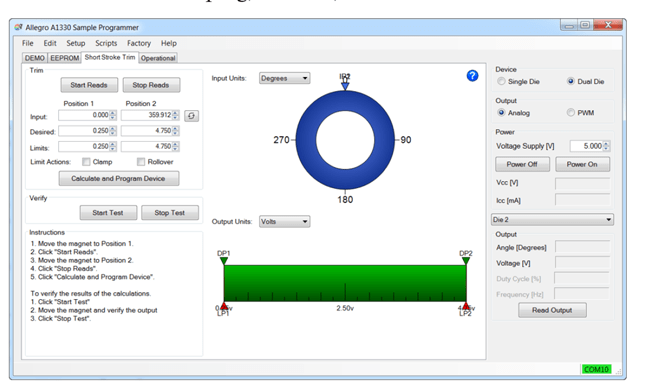Click the Allegro app icon in title bar
This screenshot has height=384, width=650.
click(x=18, y=27)
